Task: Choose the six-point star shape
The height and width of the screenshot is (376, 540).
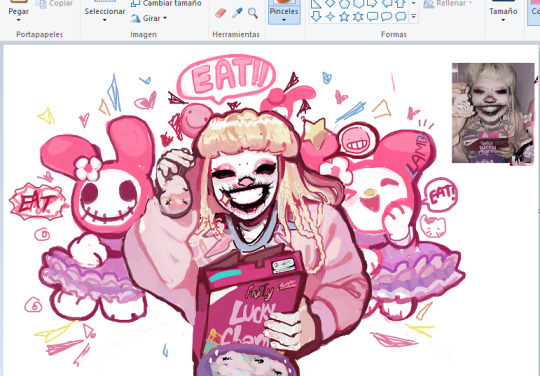Action: click(x=358, y=16)
